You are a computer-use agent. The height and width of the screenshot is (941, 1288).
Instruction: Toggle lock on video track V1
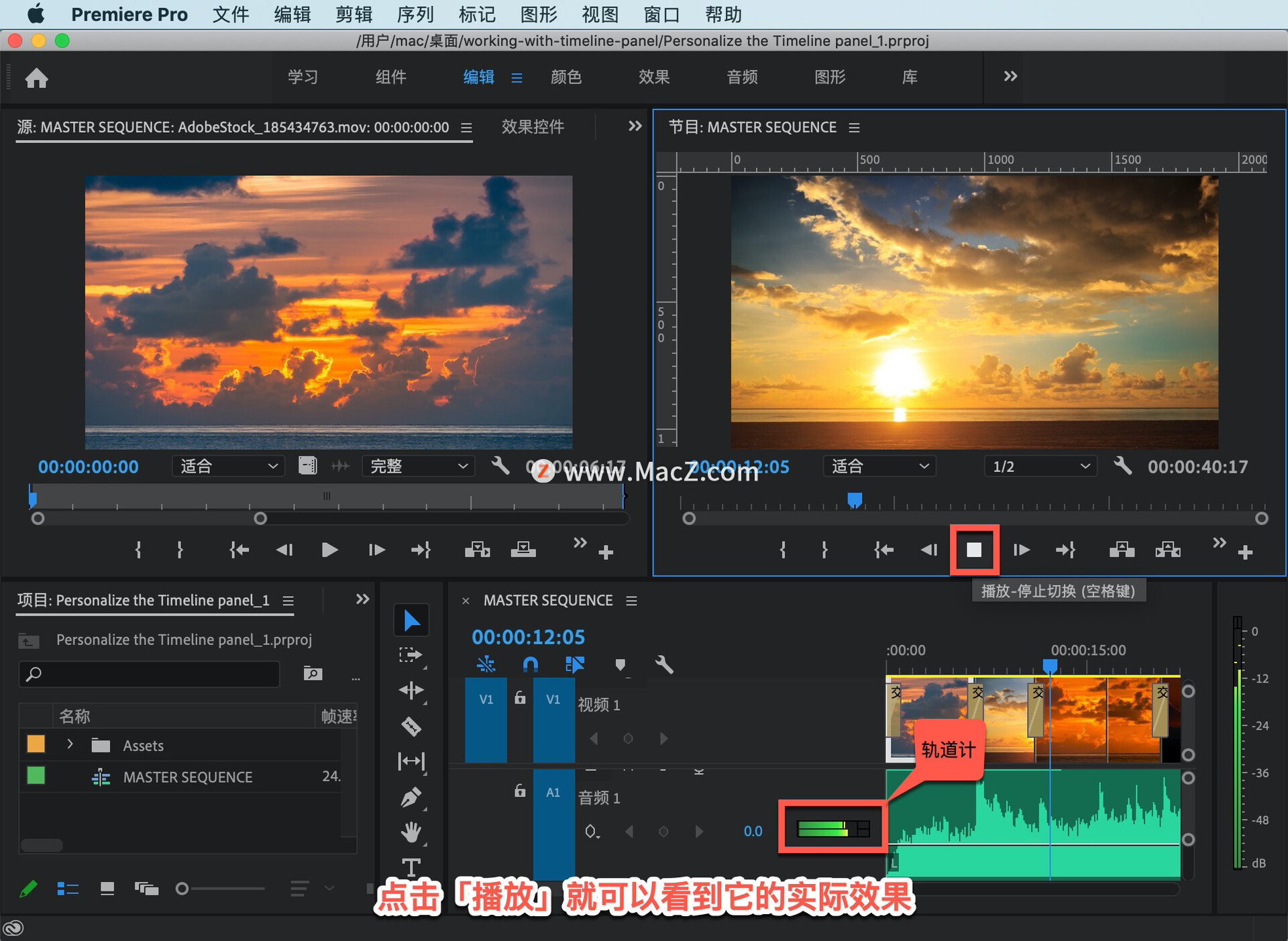pos(520,698)
